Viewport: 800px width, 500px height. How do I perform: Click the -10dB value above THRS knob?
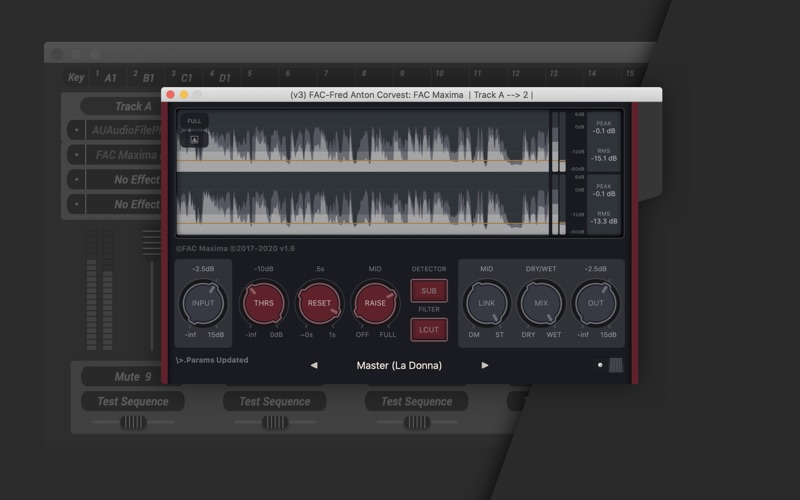coord(264,269)
